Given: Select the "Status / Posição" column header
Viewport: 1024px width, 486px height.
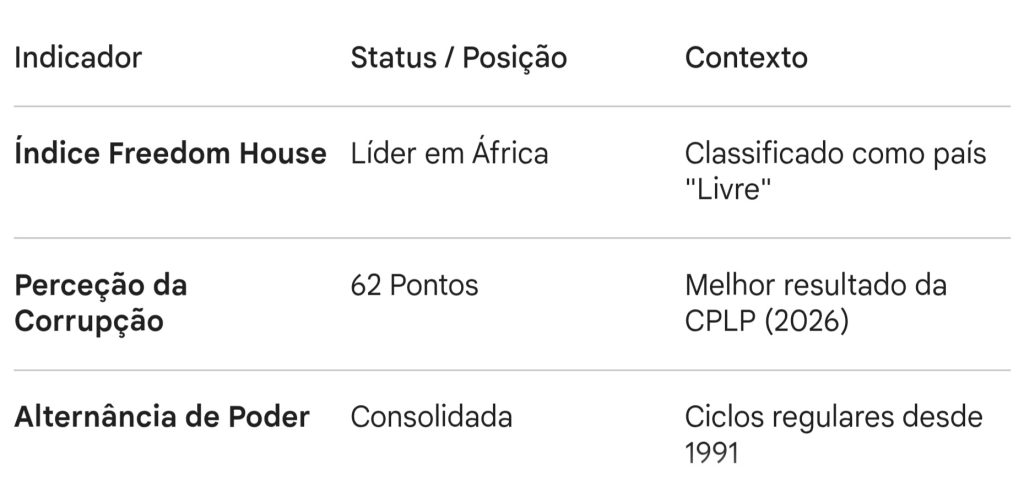Looking at the screenshot, I should [x=458, y=58].
